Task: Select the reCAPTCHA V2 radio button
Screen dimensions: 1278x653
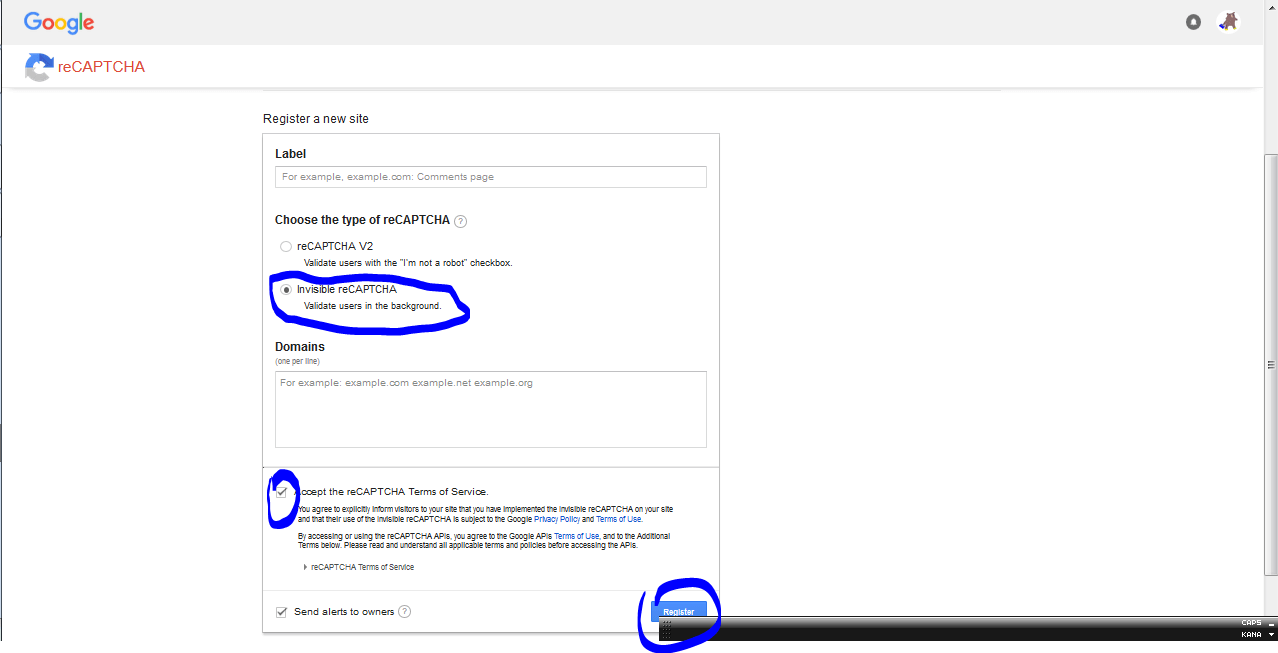Action: tap(286, 246)
